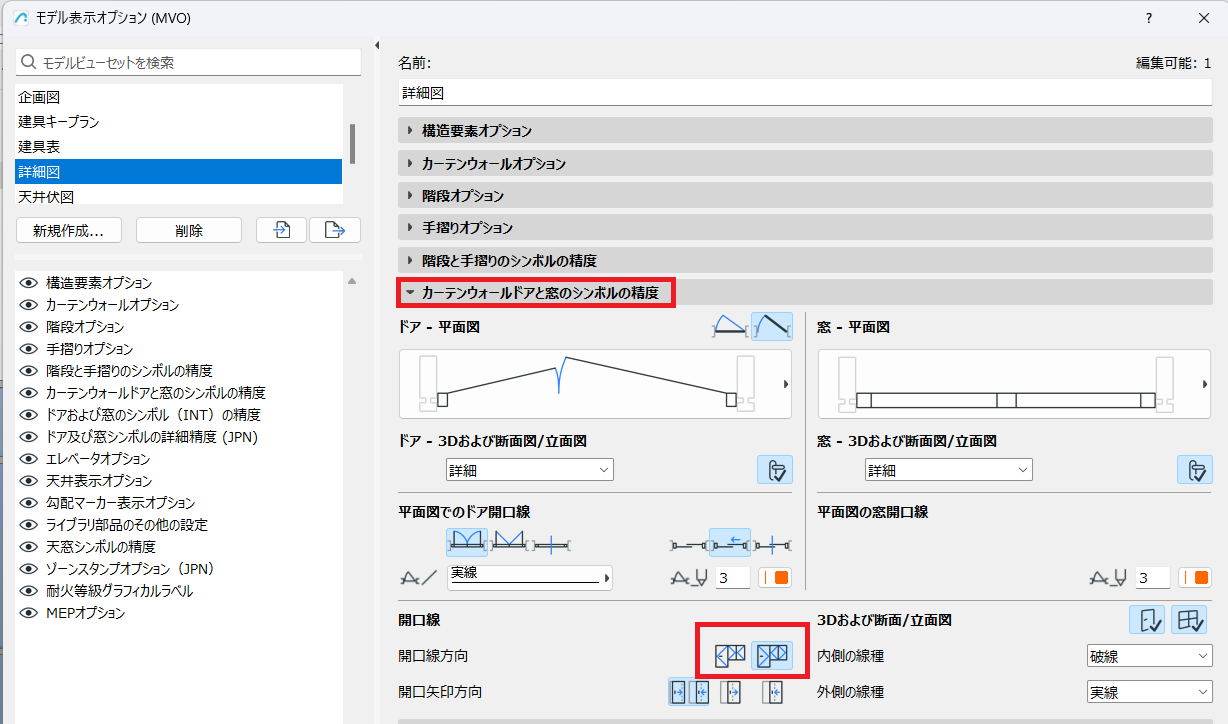This screenshot has width=1228, height=724.
Task: Hide 階段オプション via its eye icon
Action: click(x=28, y=327)
